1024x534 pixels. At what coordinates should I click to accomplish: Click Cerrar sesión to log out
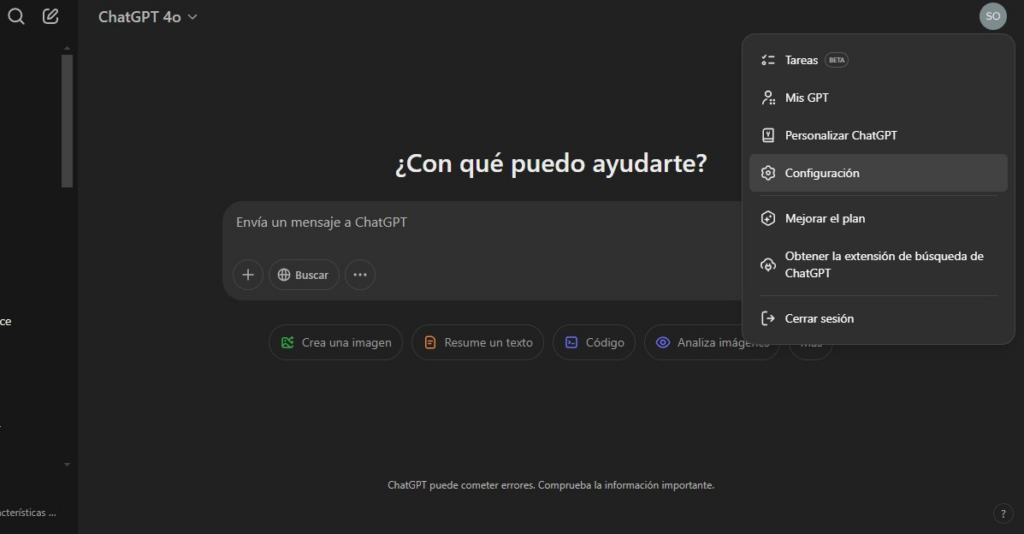pyautogui.click(x=878, y=319)
